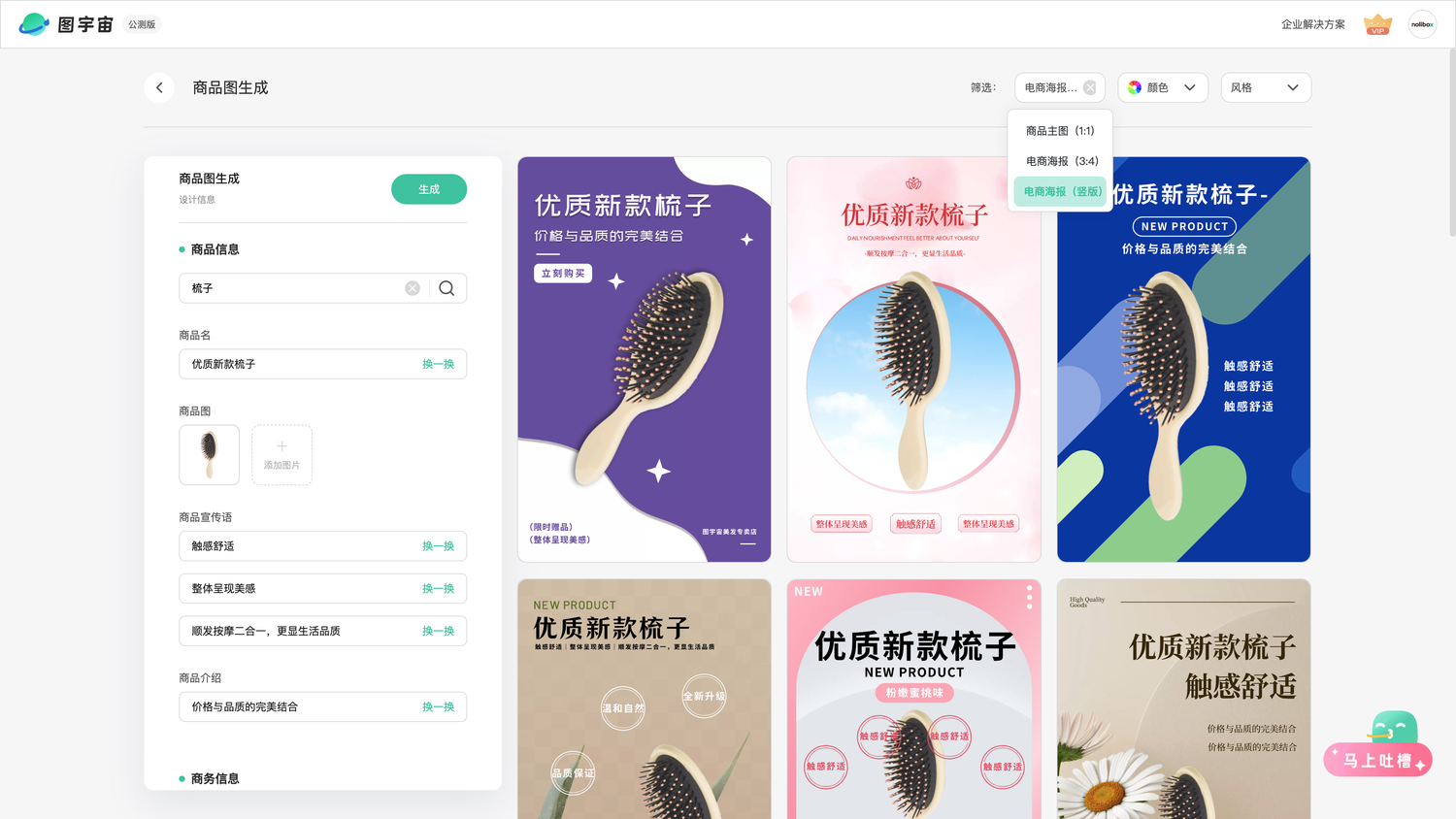Click the page vertical scrollbar
Viewport: 1456px width, 819px height.
click(1451, 143)
